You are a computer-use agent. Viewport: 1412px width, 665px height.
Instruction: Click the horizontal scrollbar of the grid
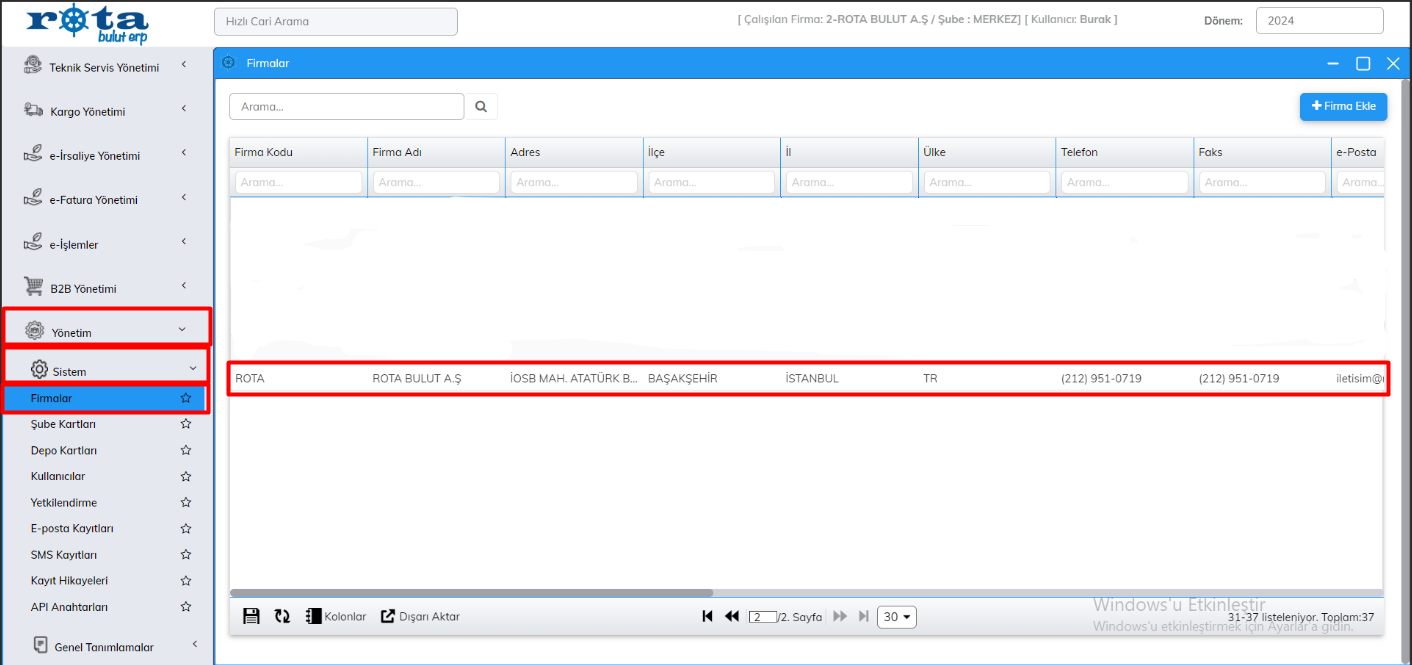coord(470,592)
